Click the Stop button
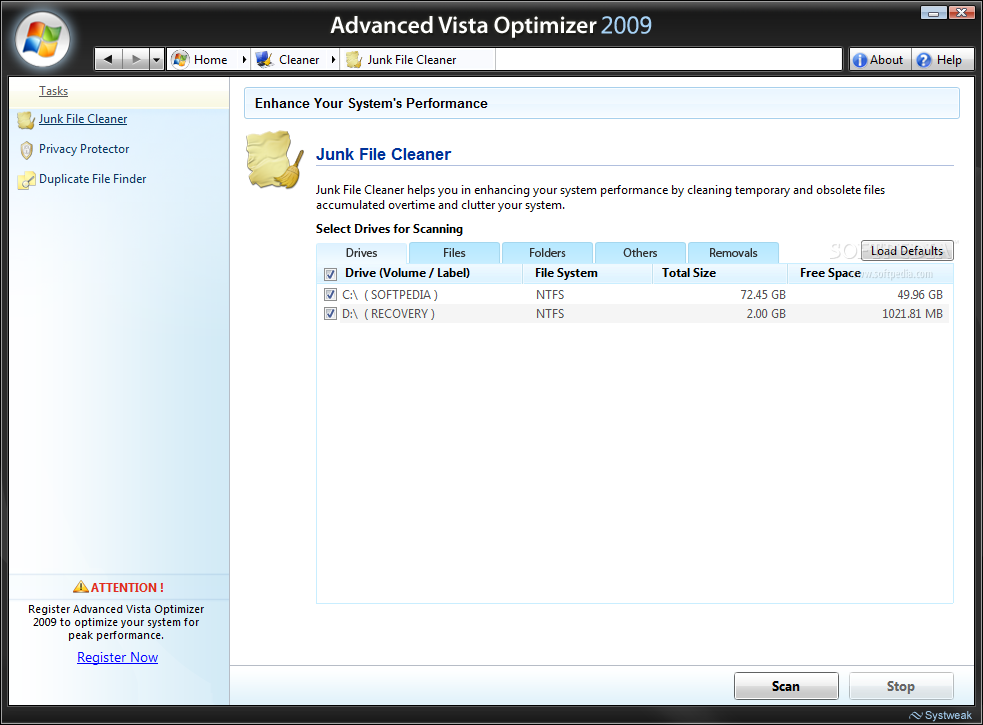The image size is (983, 725). [x=901, y=686]
